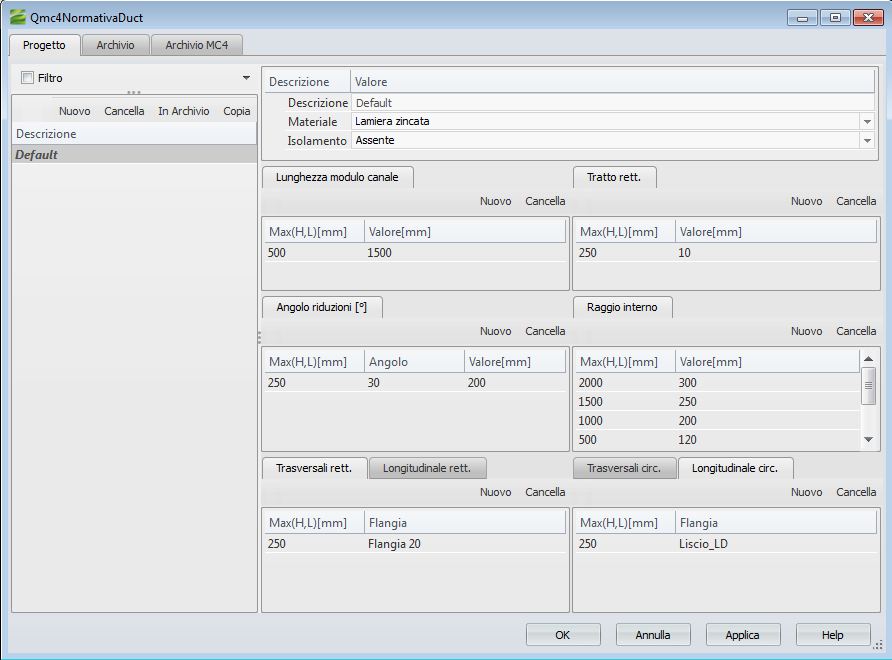Switch to the Archivio MC4 tab
This screenshot has height=660, width=892.
197,45
